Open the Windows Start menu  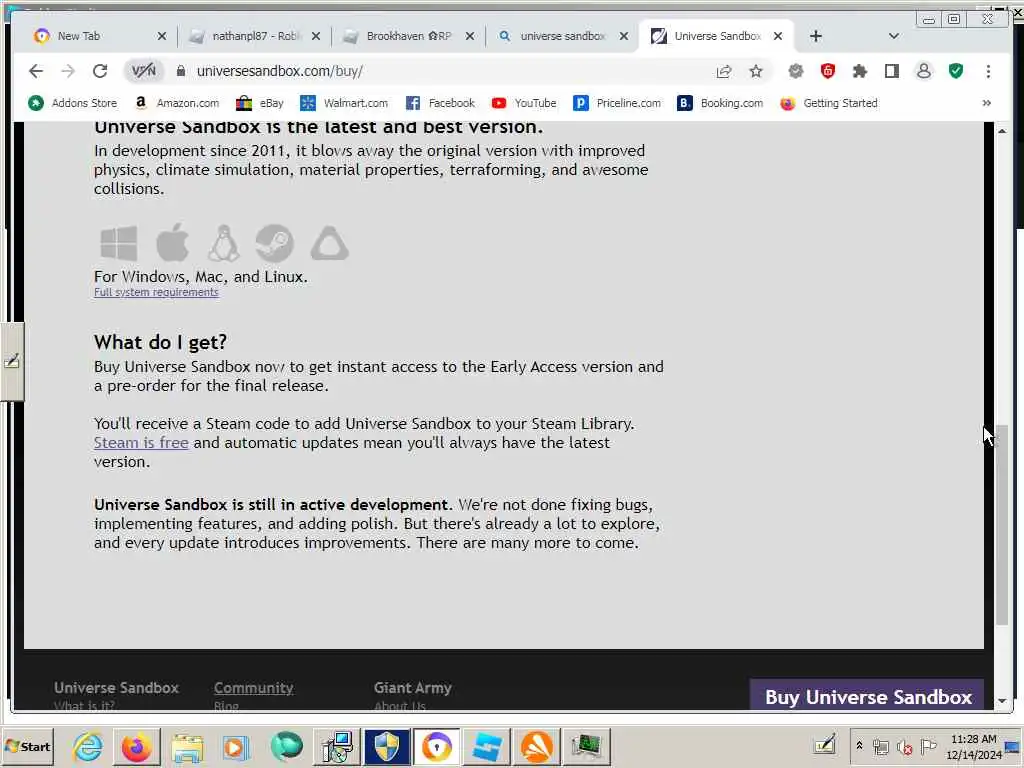pos(27,746)
